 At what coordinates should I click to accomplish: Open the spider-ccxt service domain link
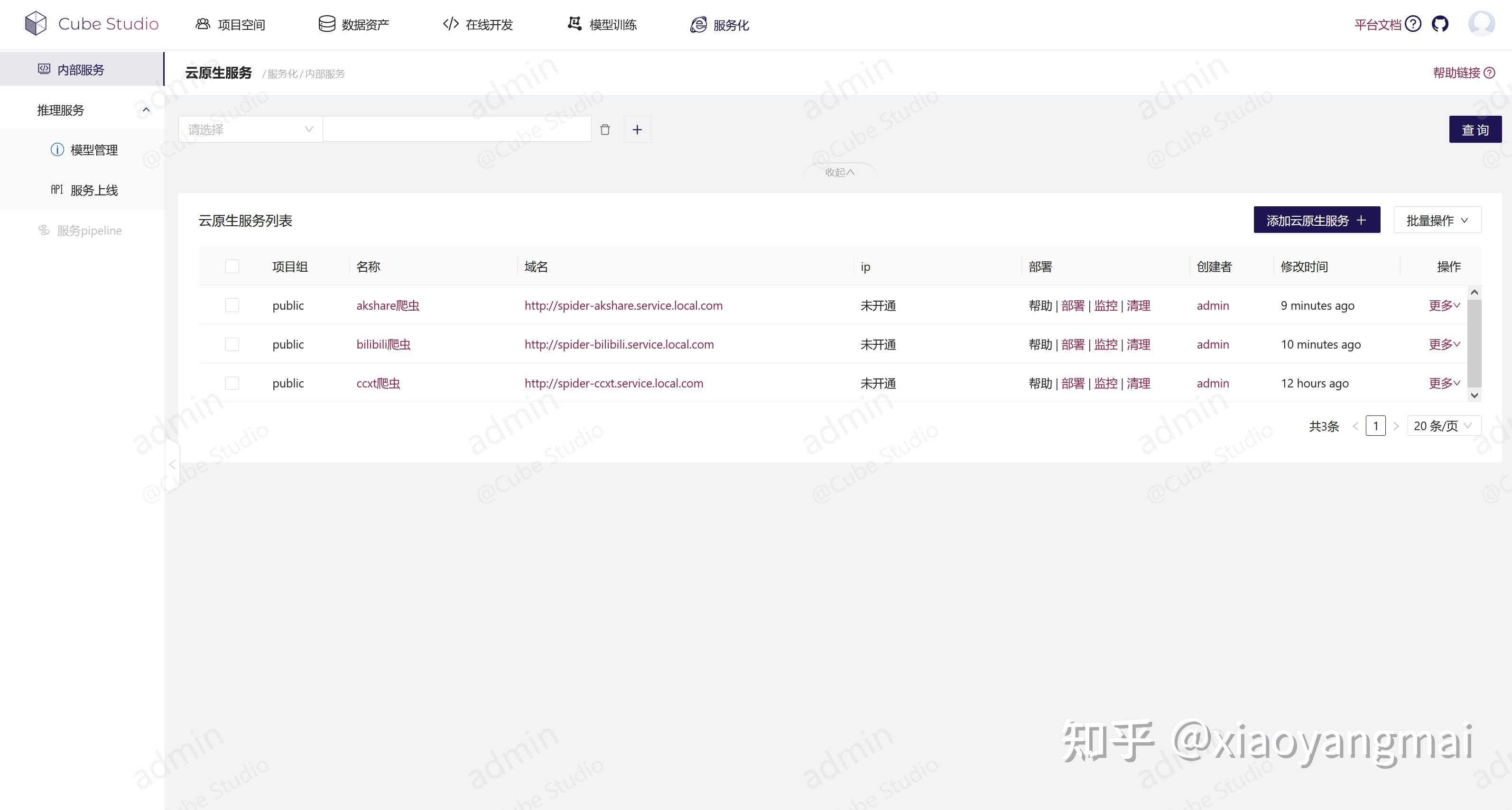click(x=613, y=383)
